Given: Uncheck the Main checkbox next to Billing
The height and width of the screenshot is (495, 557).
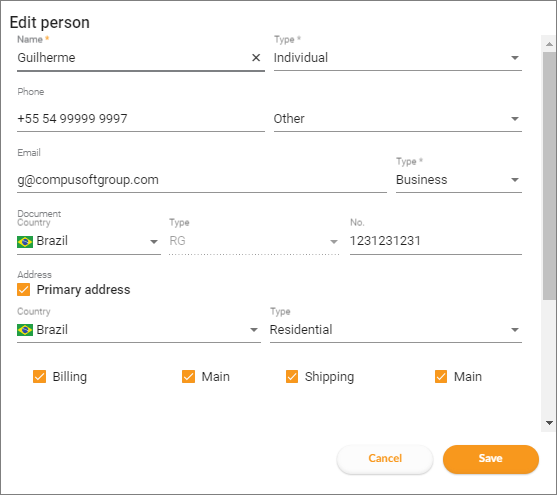Looking at the screenshot, I should 188,377.
